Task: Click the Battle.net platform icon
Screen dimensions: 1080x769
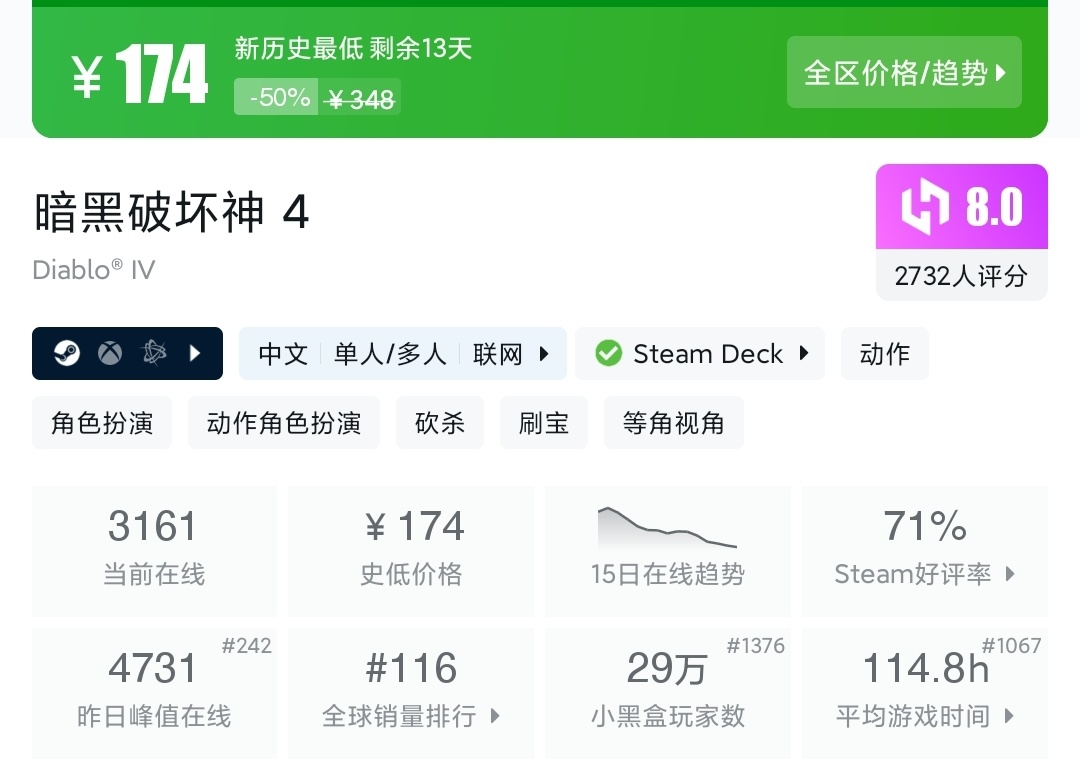Action: point(153,353)
